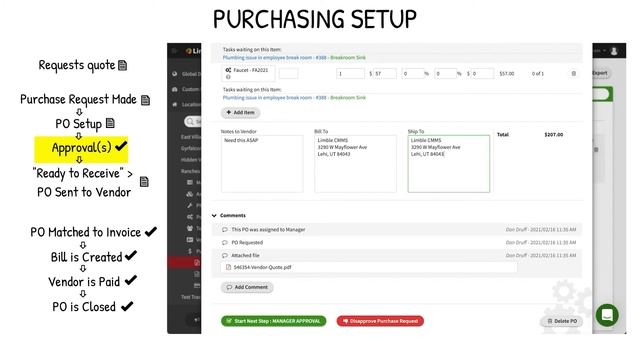The image size is (640, 360).
Task: Open the sidebar icon just above the wrench
Action: [190, 194]
